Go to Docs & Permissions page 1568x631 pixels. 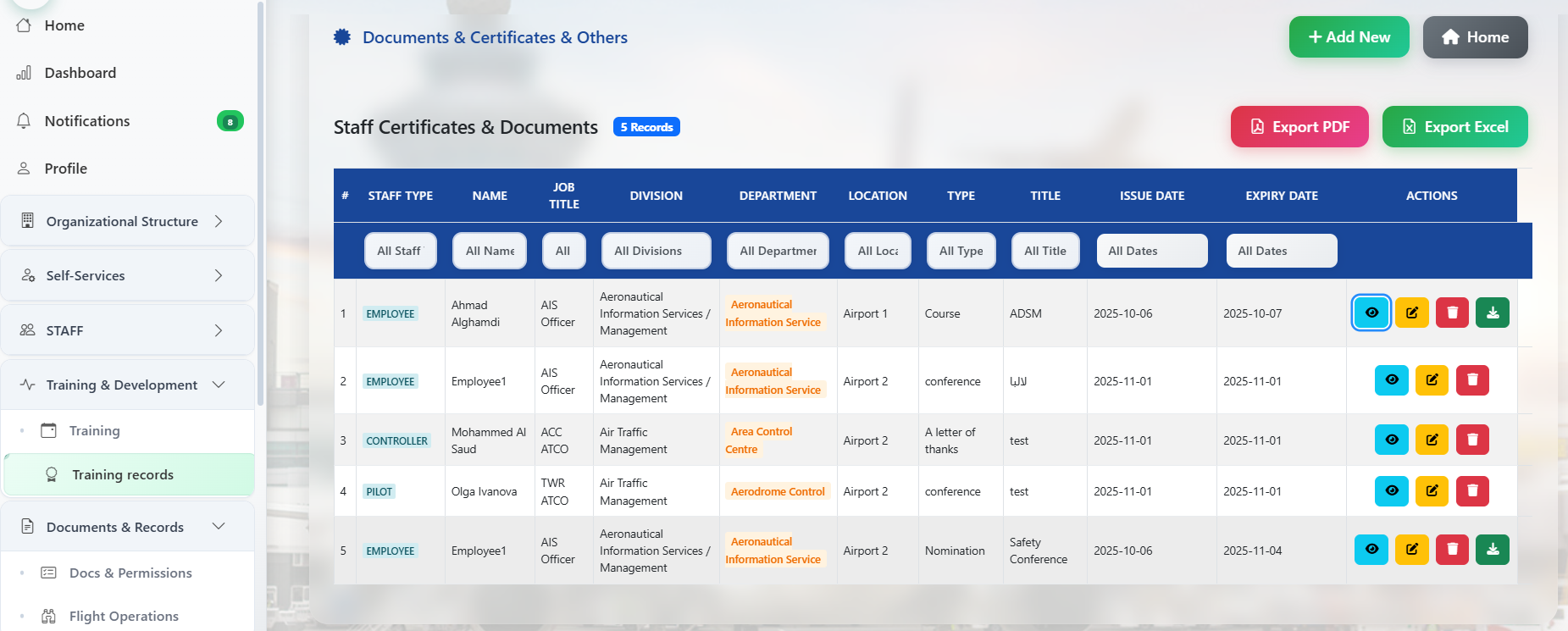click(x=130, y=573)
